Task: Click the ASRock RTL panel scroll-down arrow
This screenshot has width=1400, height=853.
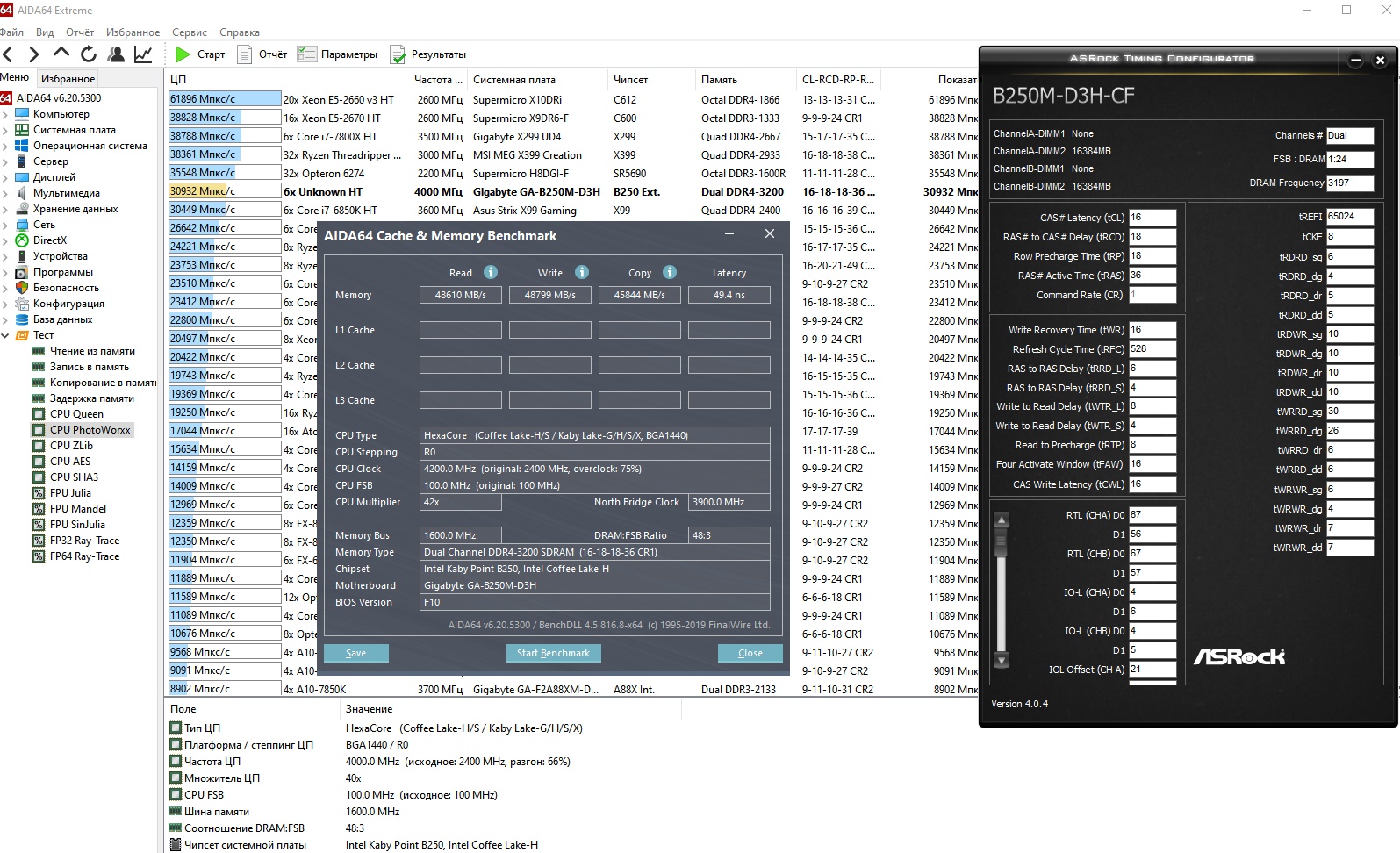Action: coord(1001,660)
